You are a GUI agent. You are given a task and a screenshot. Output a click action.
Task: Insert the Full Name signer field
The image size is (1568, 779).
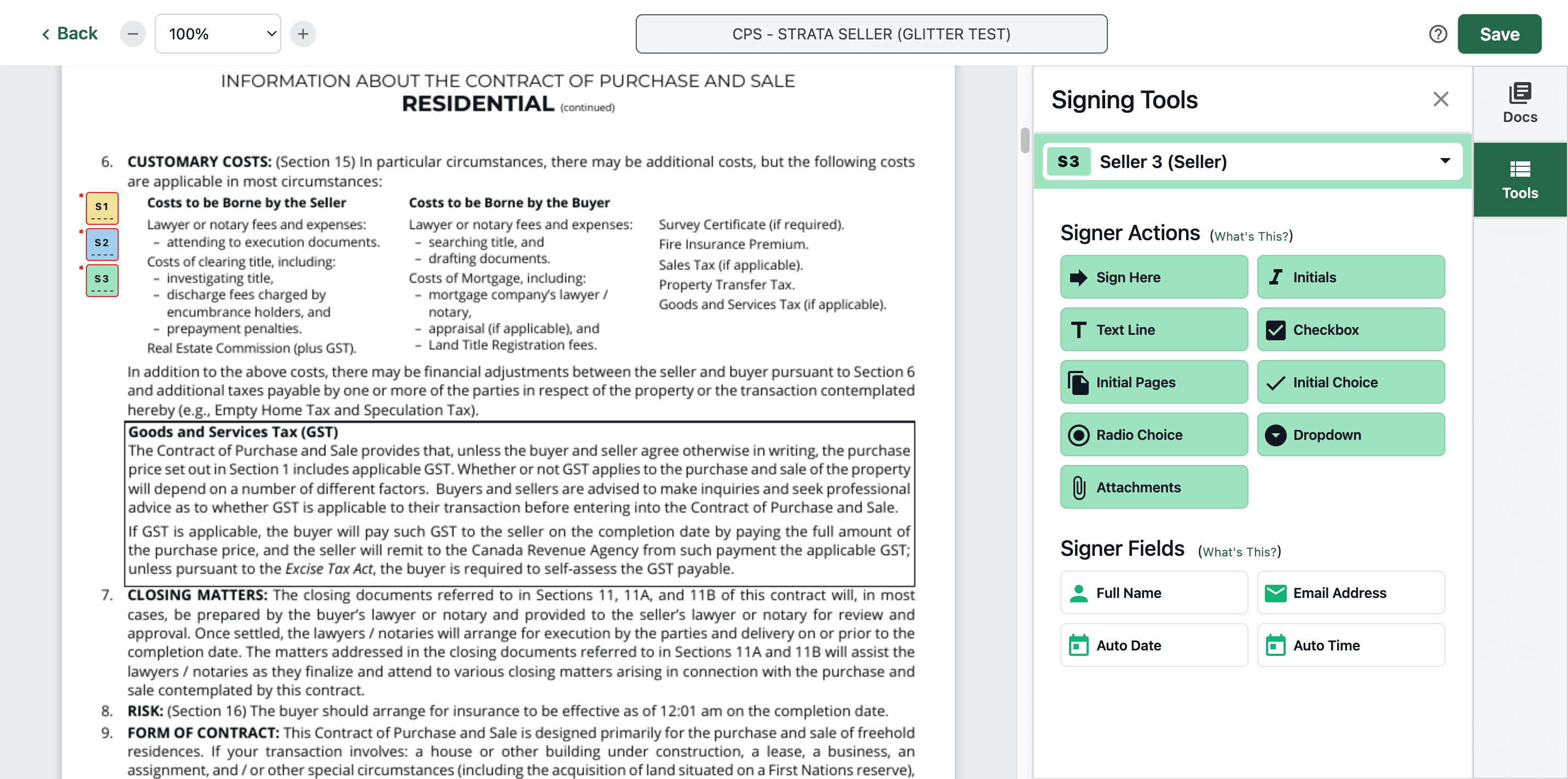pos(1153,592)
